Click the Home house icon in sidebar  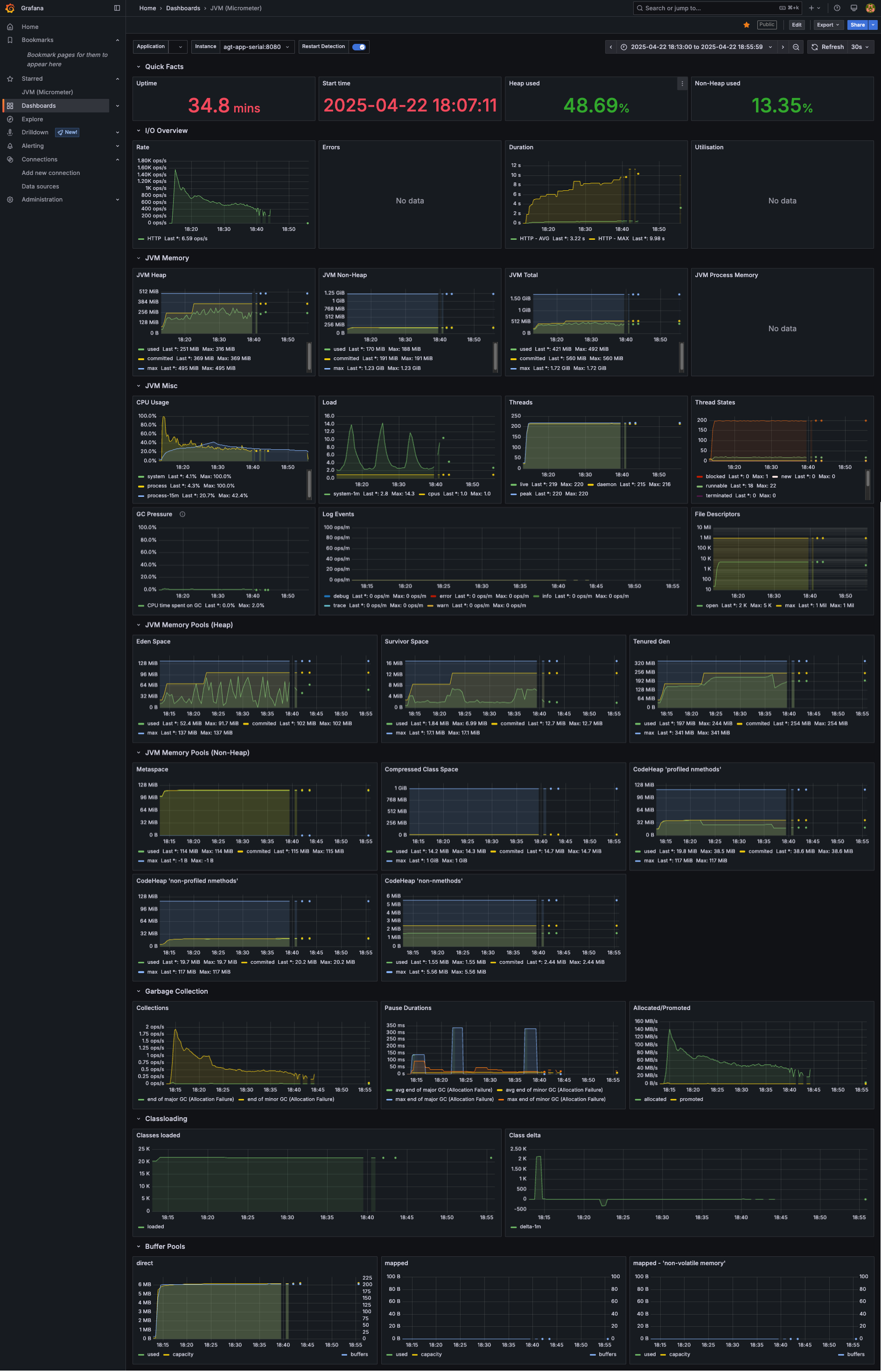tap(10, 27)
